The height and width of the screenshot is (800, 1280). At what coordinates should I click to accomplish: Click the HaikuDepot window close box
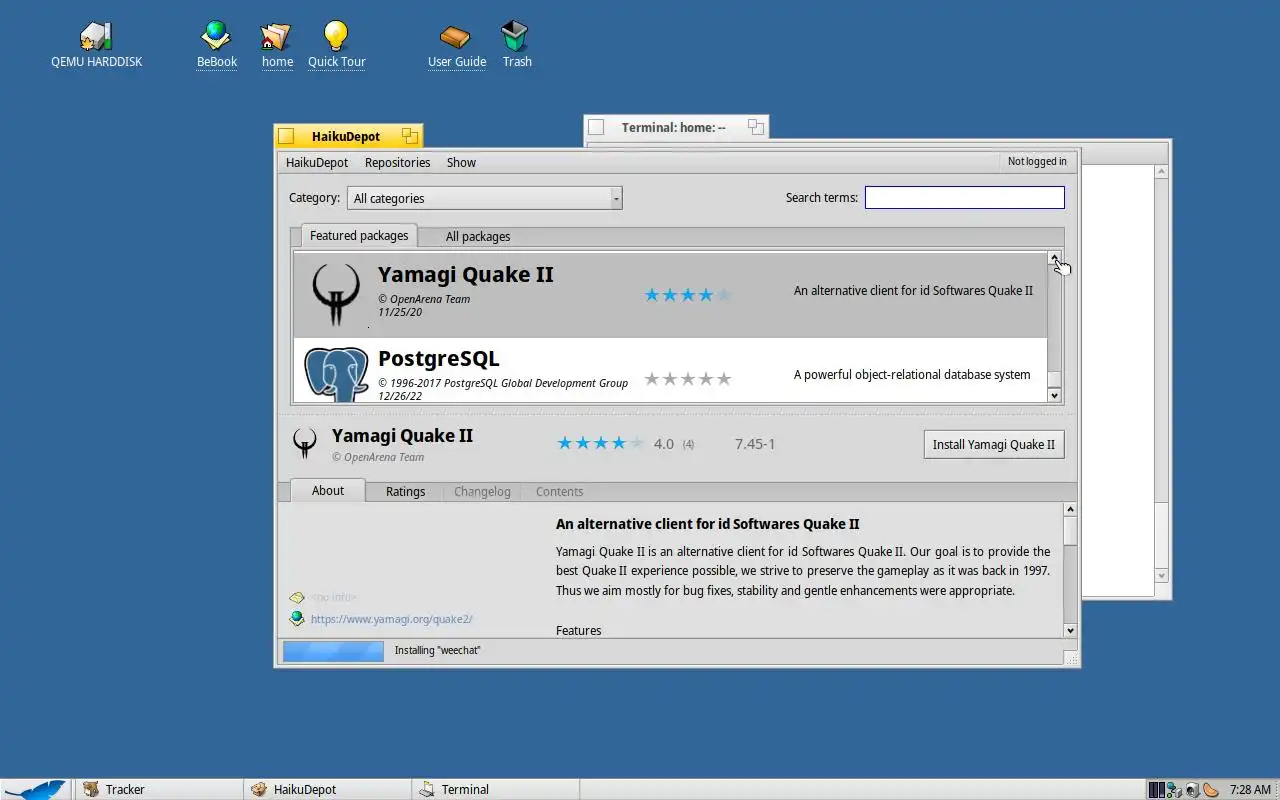[x=286, y=136]
